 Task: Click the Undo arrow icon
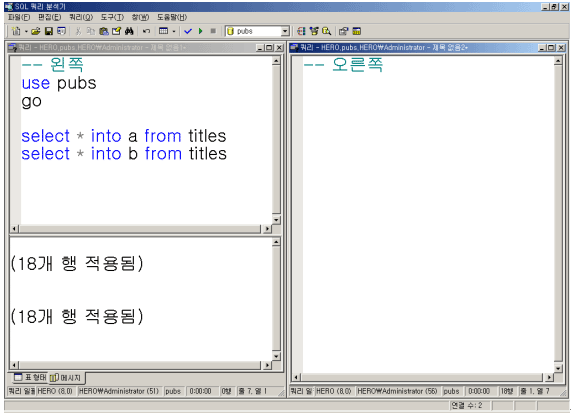coord(146,31)
